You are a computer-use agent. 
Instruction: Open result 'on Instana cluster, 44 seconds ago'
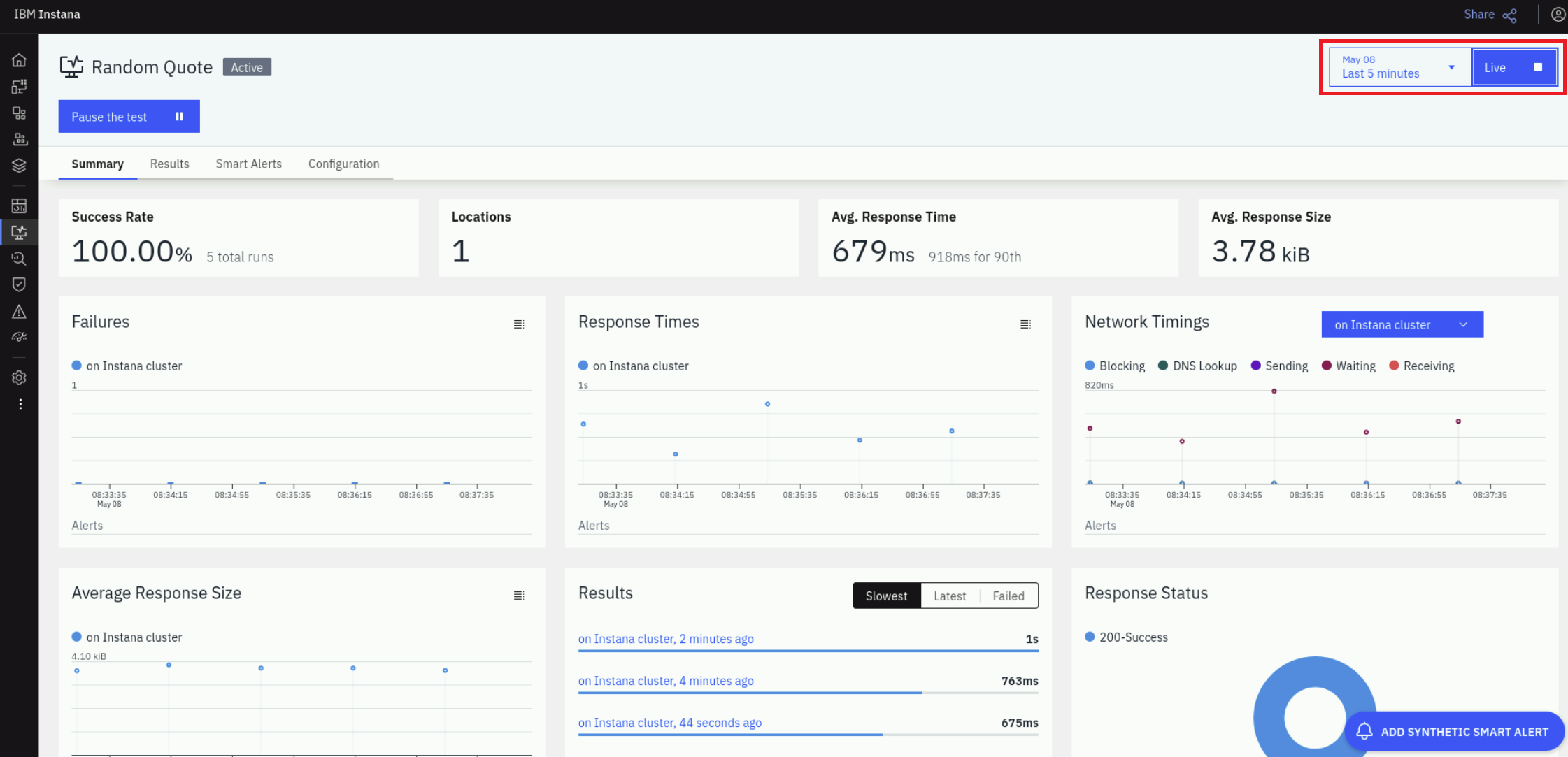pos(670,723)
